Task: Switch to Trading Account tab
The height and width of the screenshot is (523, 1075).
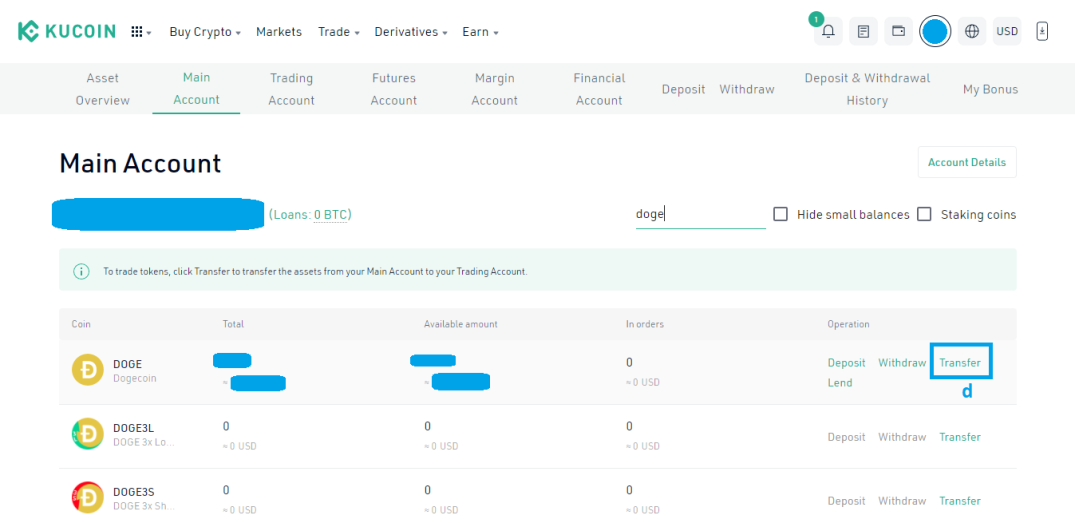Action: pos(291,89)
